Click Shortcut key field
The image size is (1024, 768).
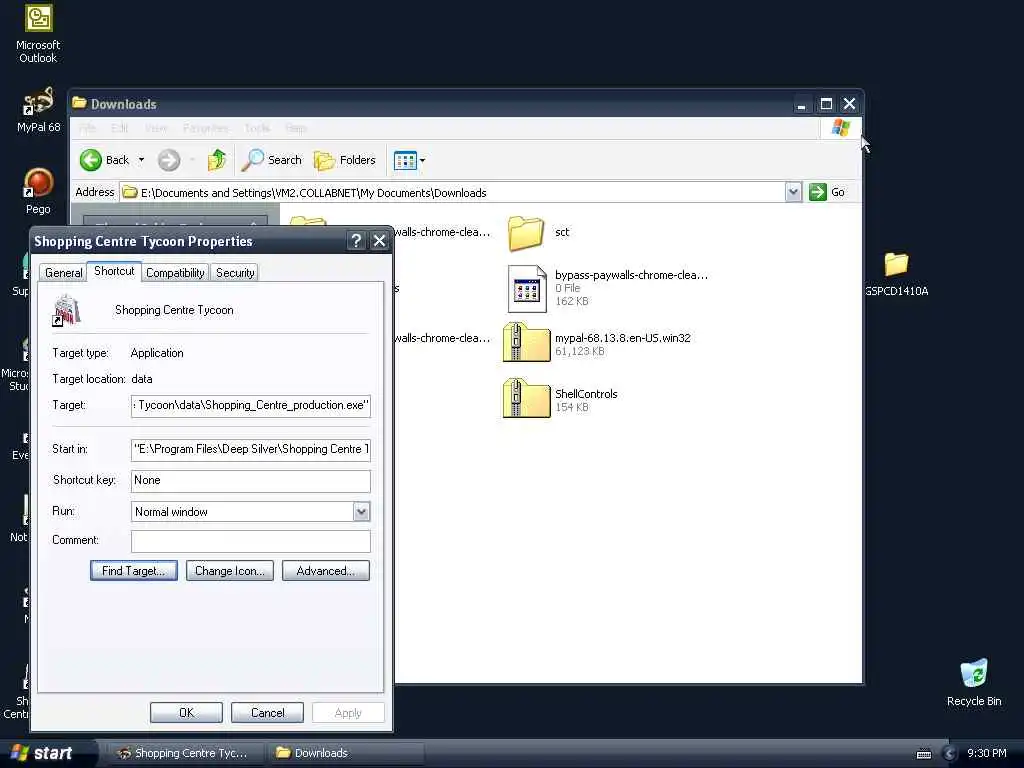coord(251,481)
